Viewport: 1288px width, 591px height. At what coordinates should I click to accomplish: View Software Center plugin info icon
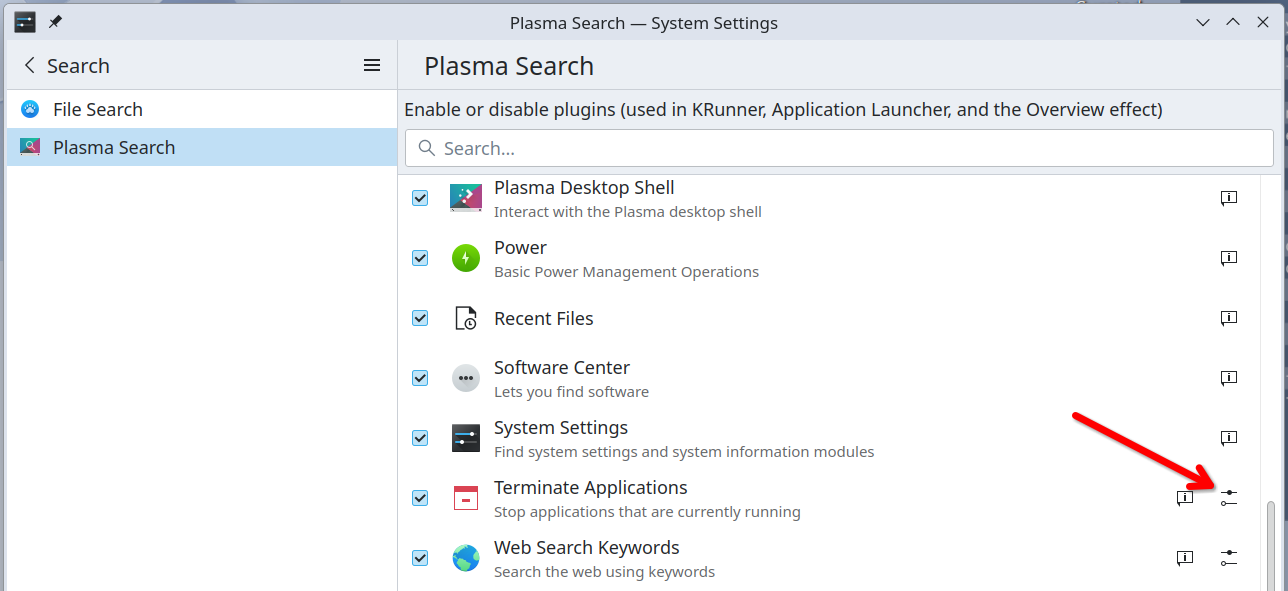[x=1229, y=378]
